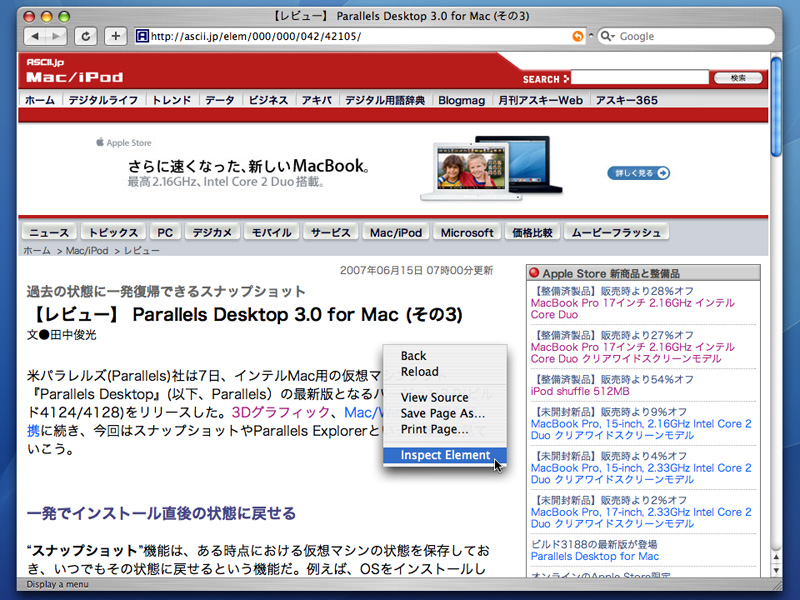800x600 pixels.
Task: Select the ニュース category tab
Action: (49, 232)
